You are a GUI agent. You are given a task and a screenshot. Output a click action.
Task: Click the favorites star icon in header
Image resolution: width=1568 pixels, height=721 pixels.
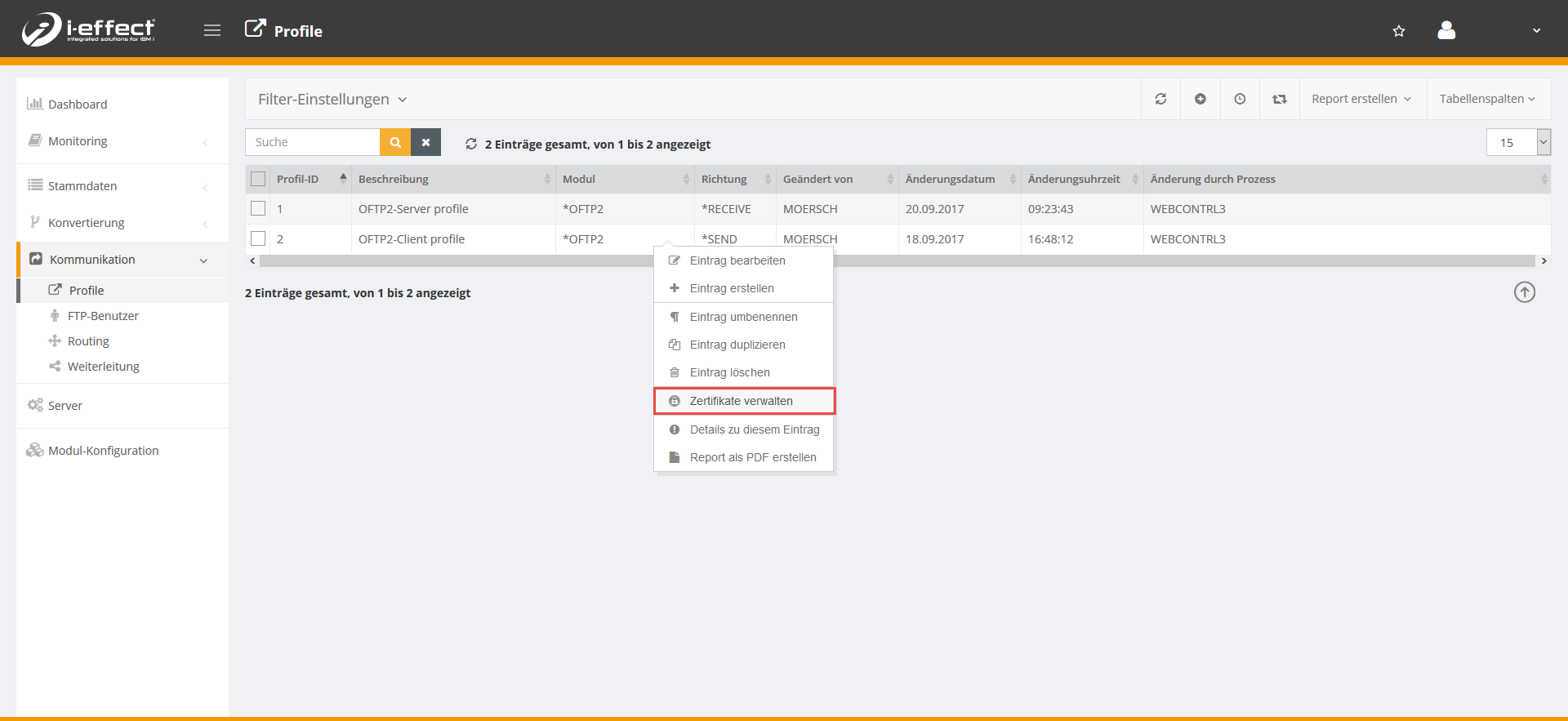click(1399, 31)
